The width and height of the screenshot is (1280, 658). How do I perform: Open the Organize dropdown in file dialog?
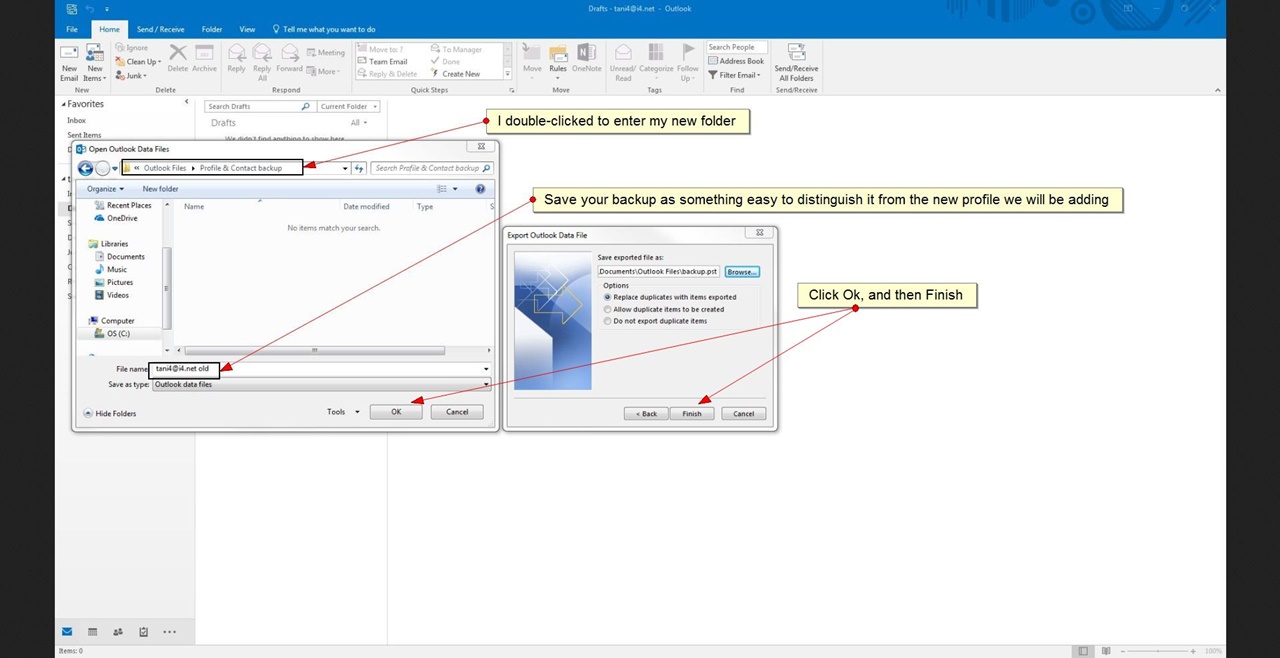coord(105,189)
